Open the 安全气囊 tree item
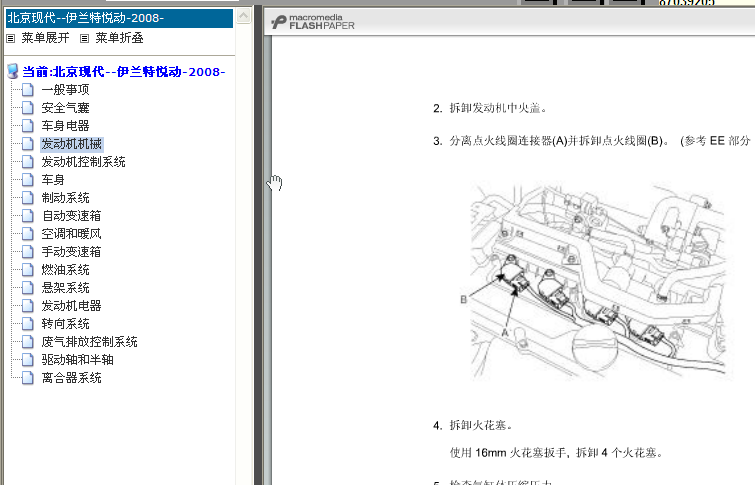Screen dimensions: 755x485 point(65,108)
